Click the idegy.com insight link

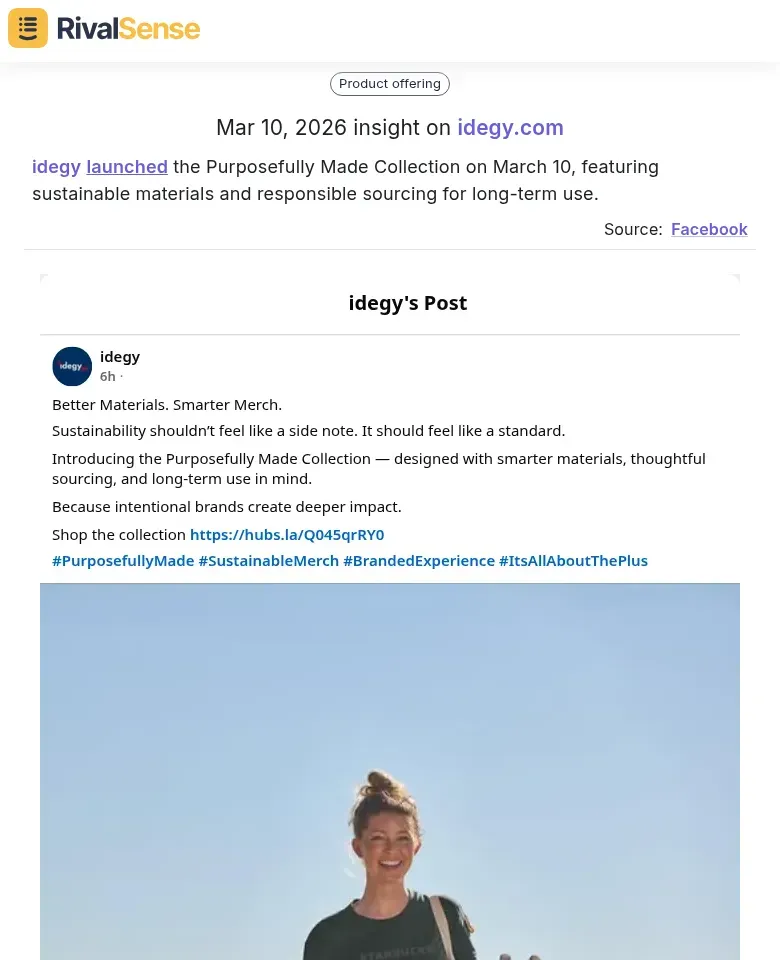510,128
